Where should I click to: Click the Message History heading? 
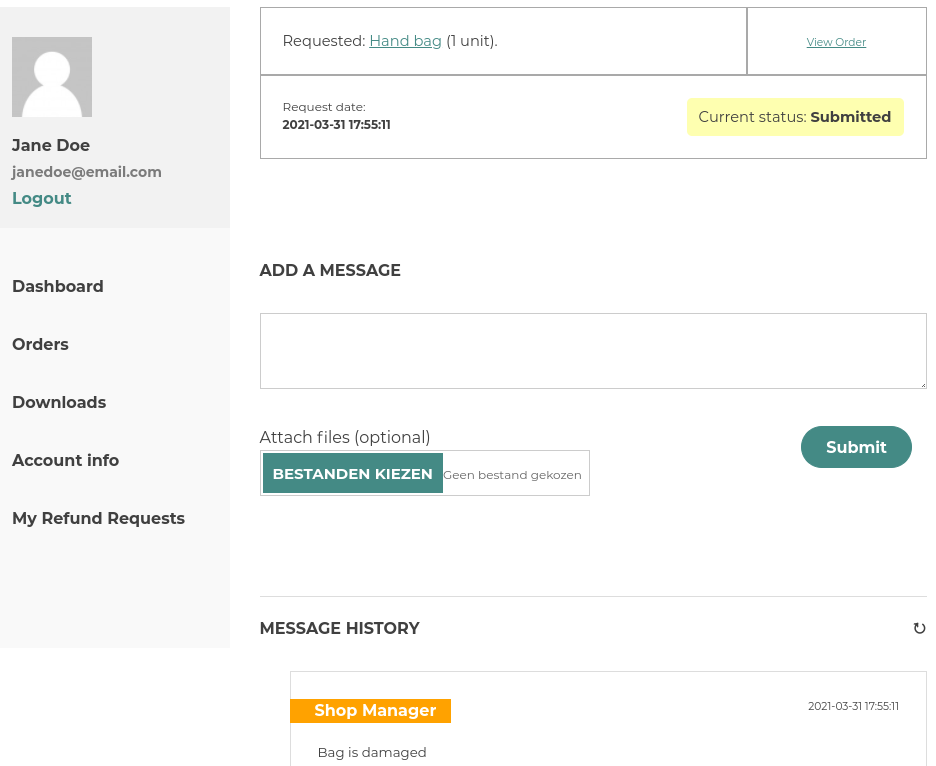pyautogui.click(x=340, y=628)
